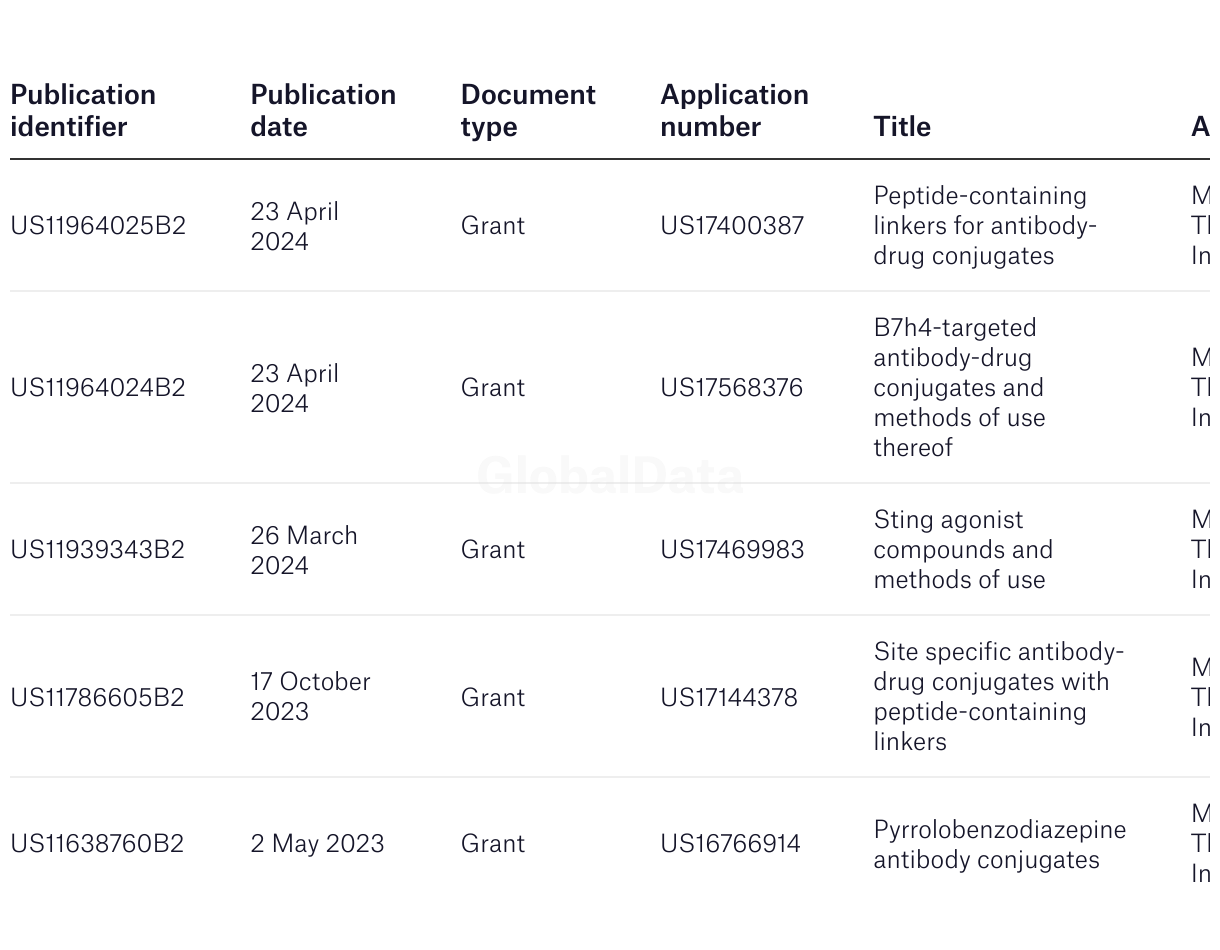Click the Document type column header
This screenshot has width=1220, height=950.
[528, 110]
